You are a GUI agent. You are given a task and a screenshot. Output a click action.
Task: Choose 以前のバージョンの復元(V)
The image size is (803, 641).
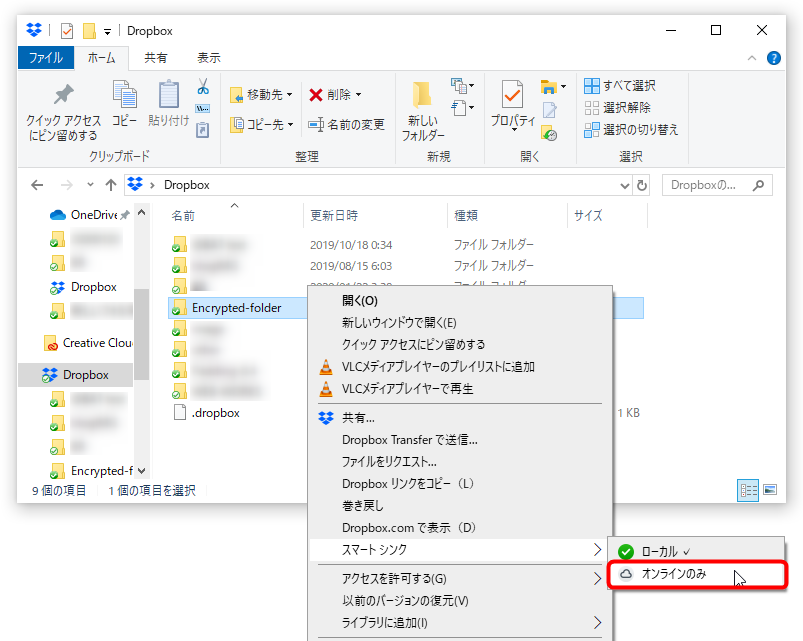[460, 601]
